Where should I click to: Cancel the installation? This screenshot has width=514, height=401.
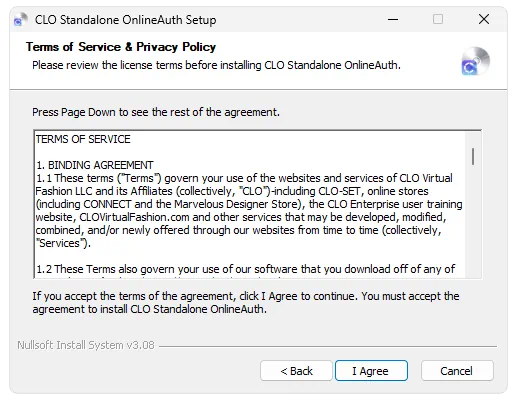[457, 371]
